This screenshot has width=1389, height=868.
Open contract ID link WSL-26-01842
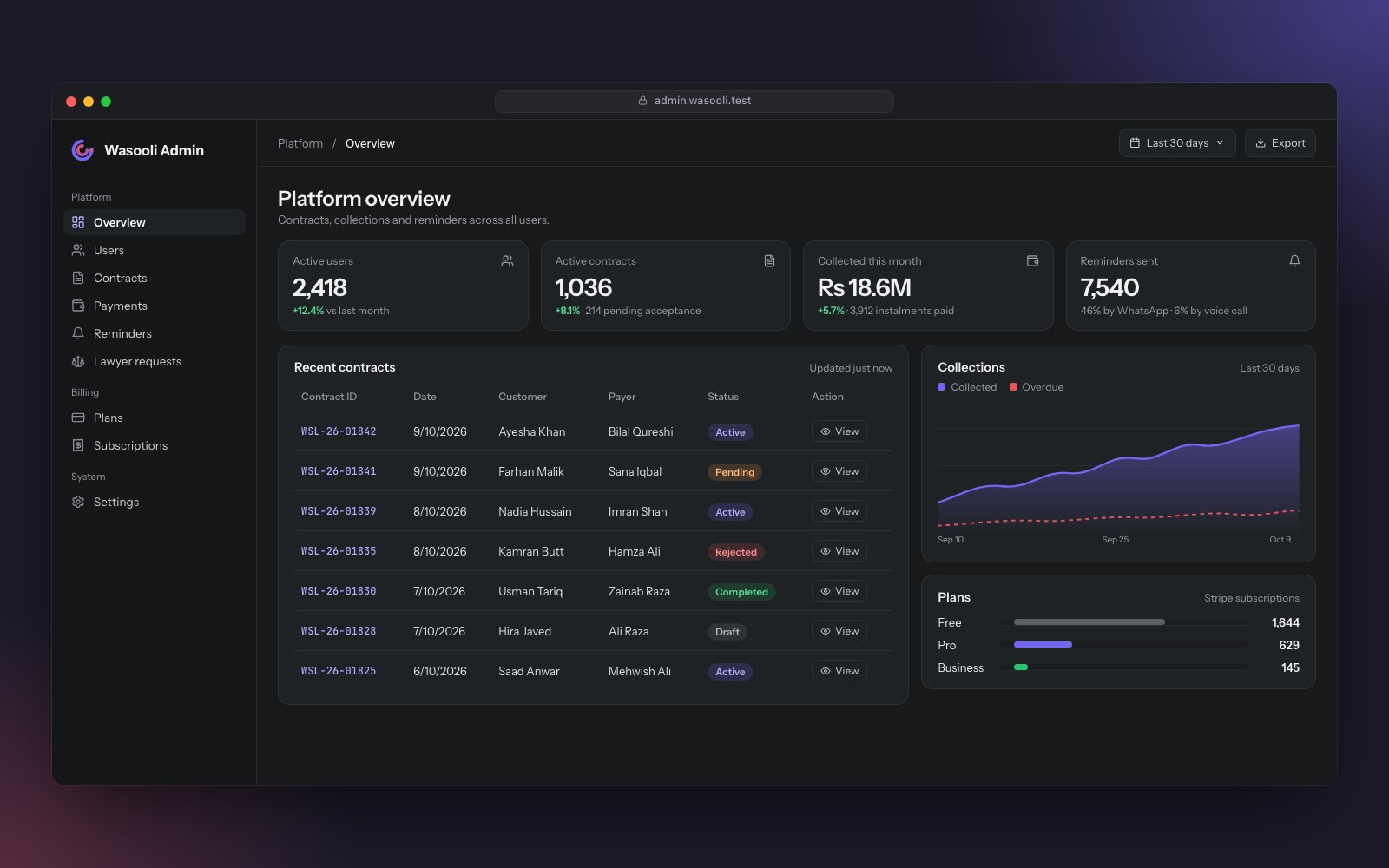(x=339, y=431)
